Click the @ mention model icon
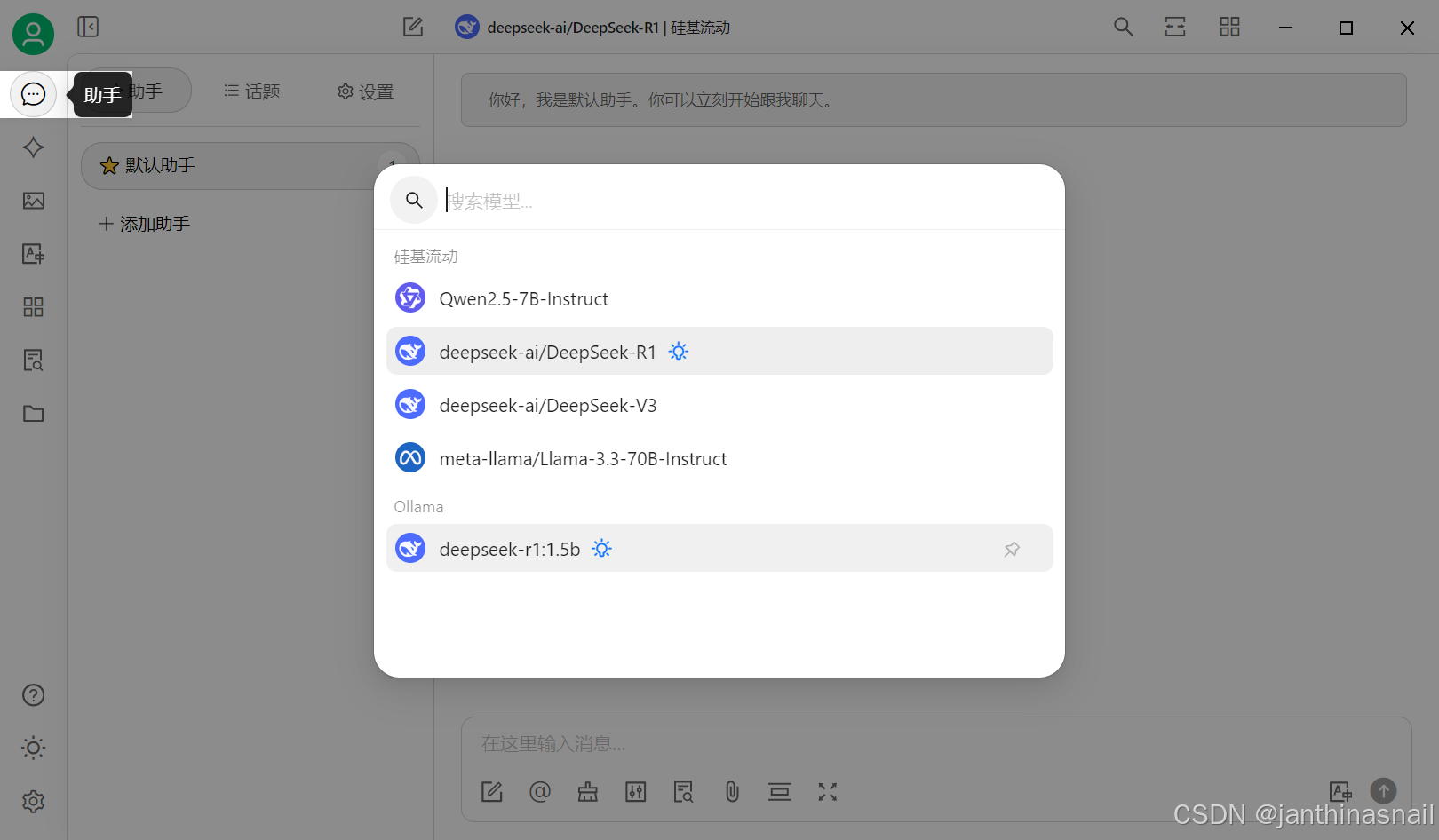 (x=540, y=791)
